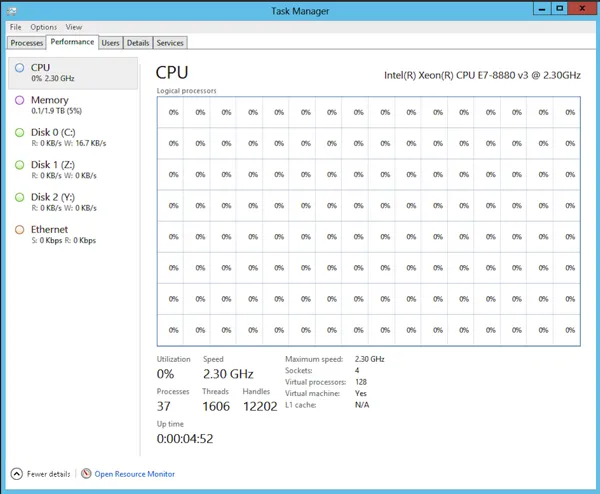600x494 pixels.
Task: Go to the Details tab
Action: point(138,43)
